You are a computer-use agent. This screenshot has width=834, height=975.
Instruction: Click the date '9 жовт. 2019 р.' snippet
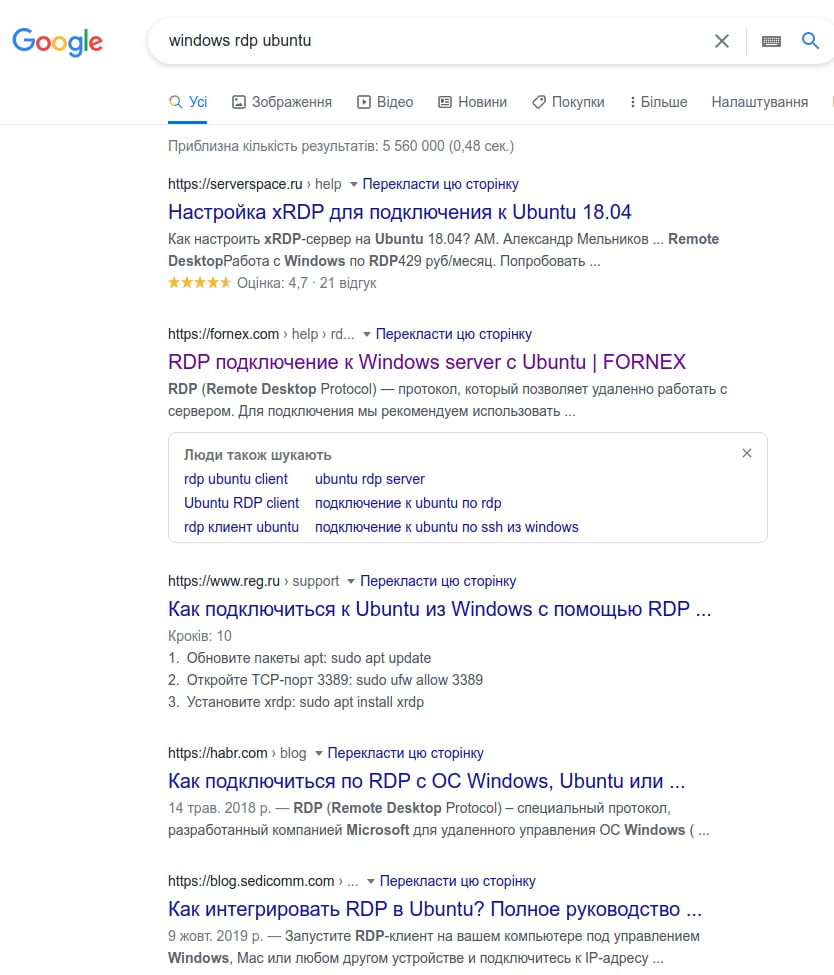pyautogui.click(x=215, y=936)
